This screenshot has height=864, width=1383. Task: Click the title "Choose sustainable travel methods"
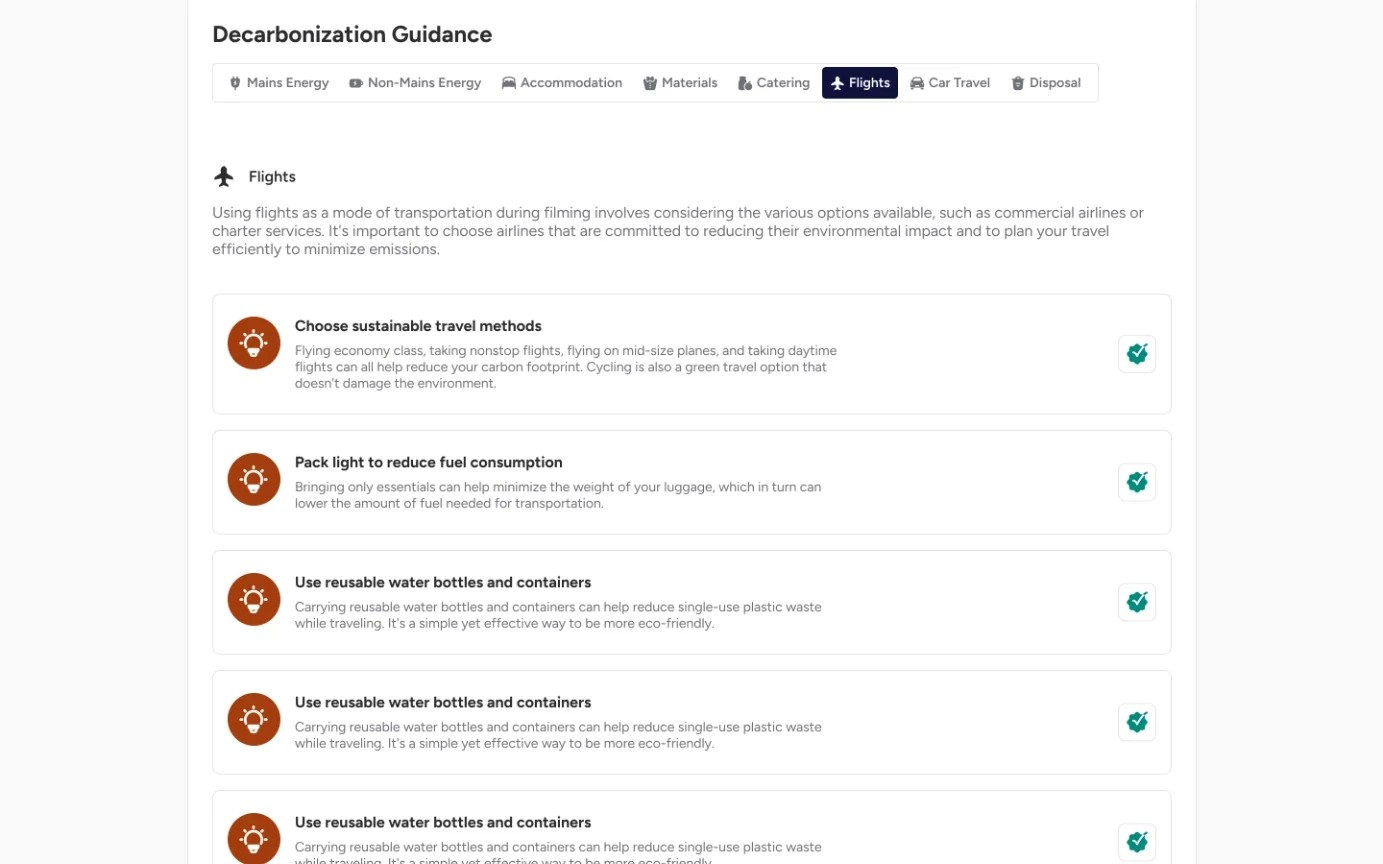click(418, 326)
